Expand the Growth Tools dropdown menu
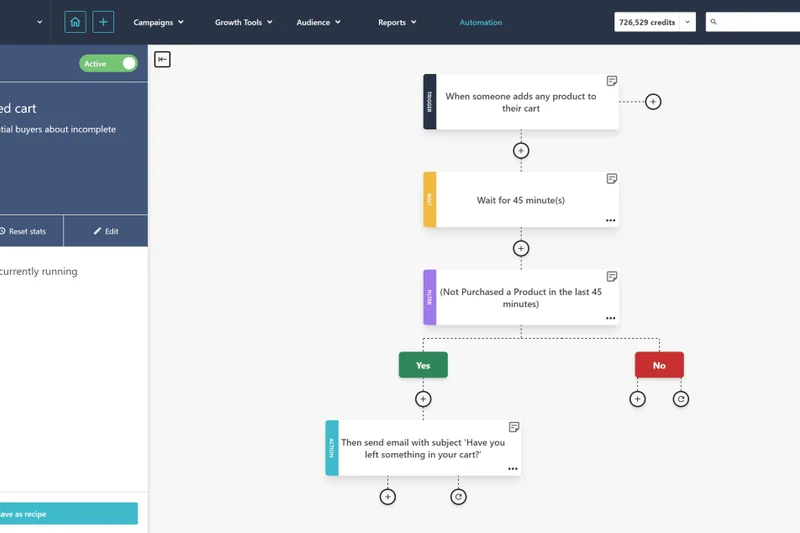Screen dimensions: 800x533 point(243,22)
